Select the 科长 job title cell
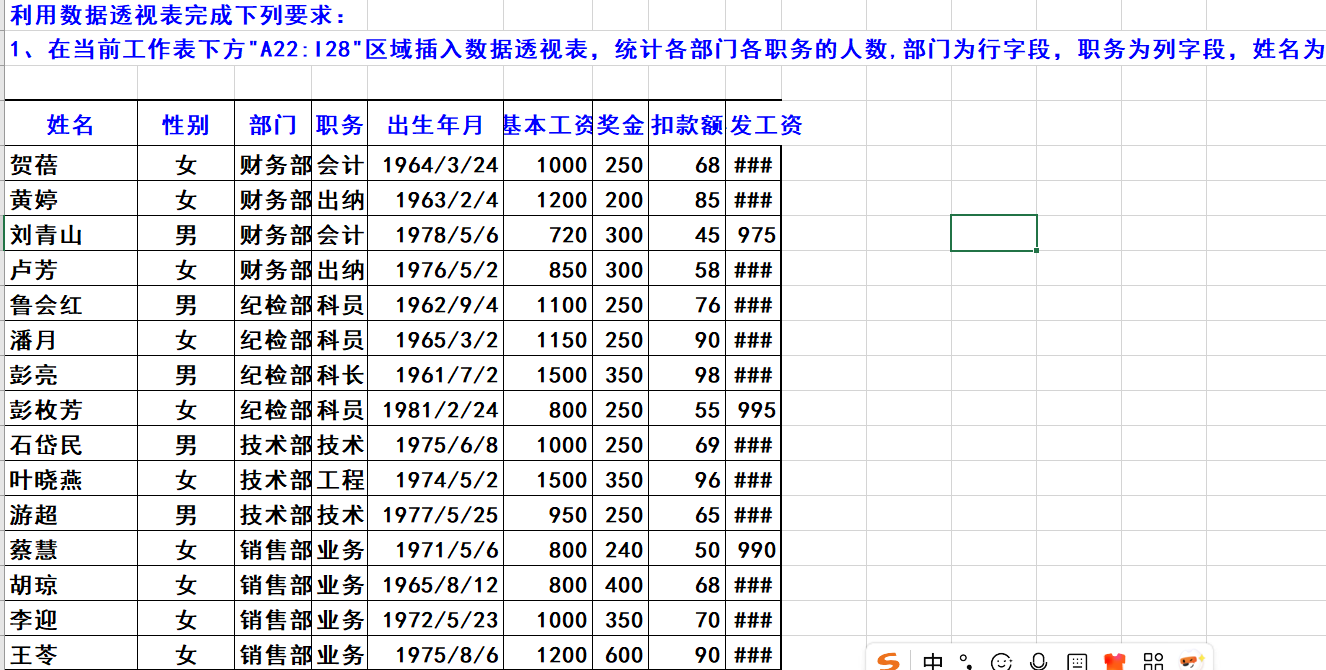This screenshot has height=670, width=1326. pyautogui.click(x=340, y=375)
